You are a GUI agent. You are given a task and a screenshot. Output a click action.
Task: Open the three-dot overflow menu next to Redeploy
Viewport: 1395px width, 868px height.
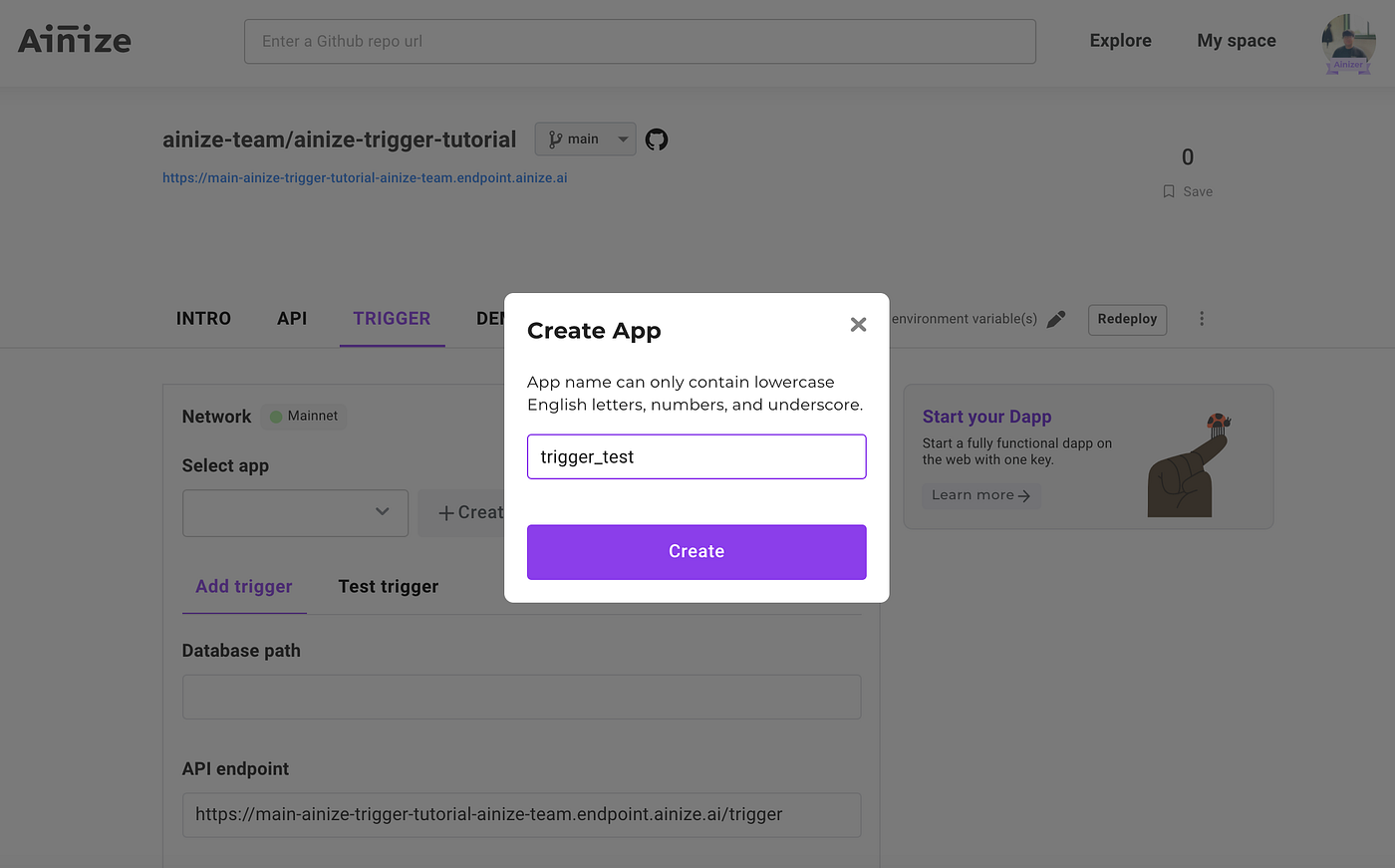click(1202, 318)
